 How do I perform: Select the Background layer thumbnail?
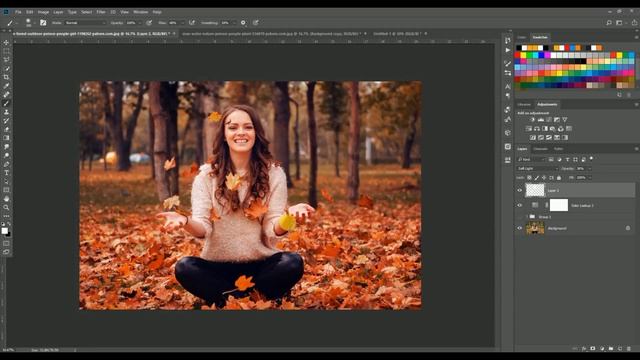[535, 228]
